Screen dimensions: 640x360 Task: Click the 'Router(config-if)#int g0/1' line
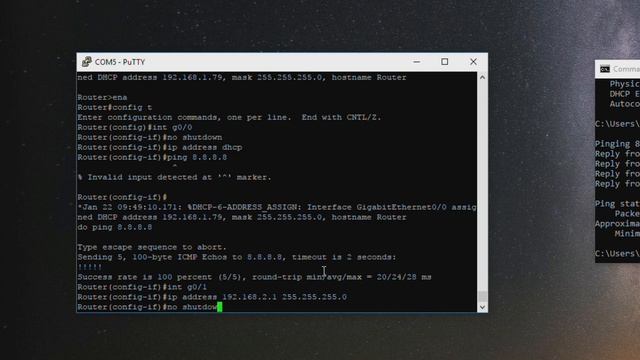pyautogui.click(x=142, y=287)
